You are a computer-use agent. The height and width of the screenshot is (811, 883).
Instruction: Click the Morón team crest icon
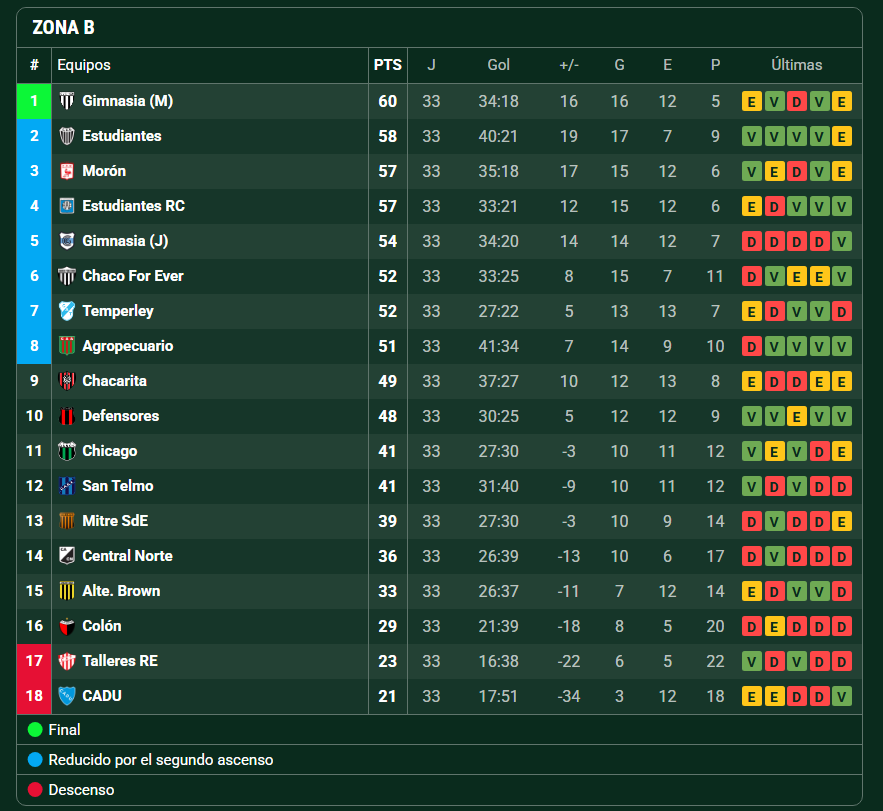67,171
